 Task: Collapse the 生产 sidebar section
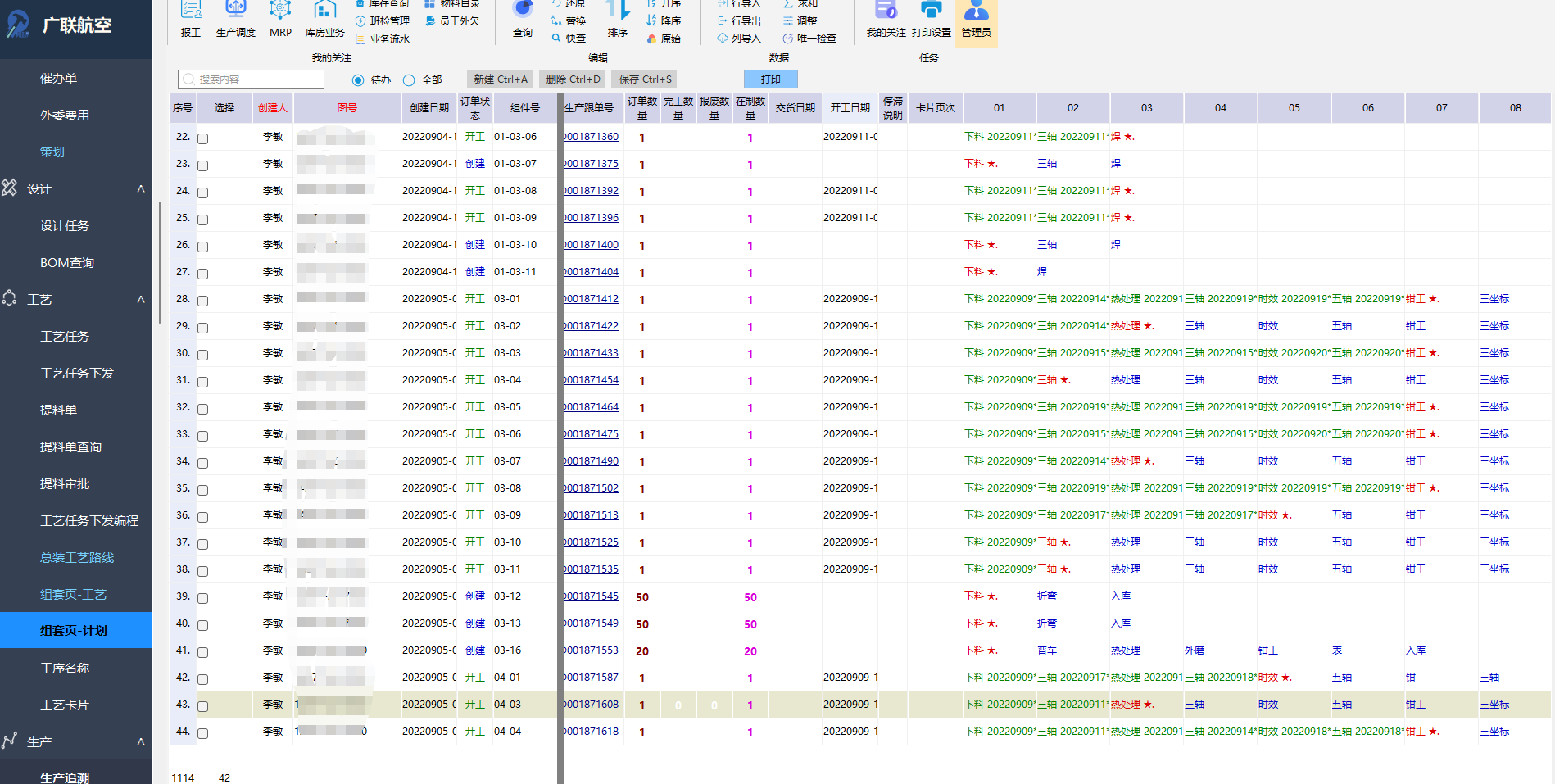pos(141,741)
